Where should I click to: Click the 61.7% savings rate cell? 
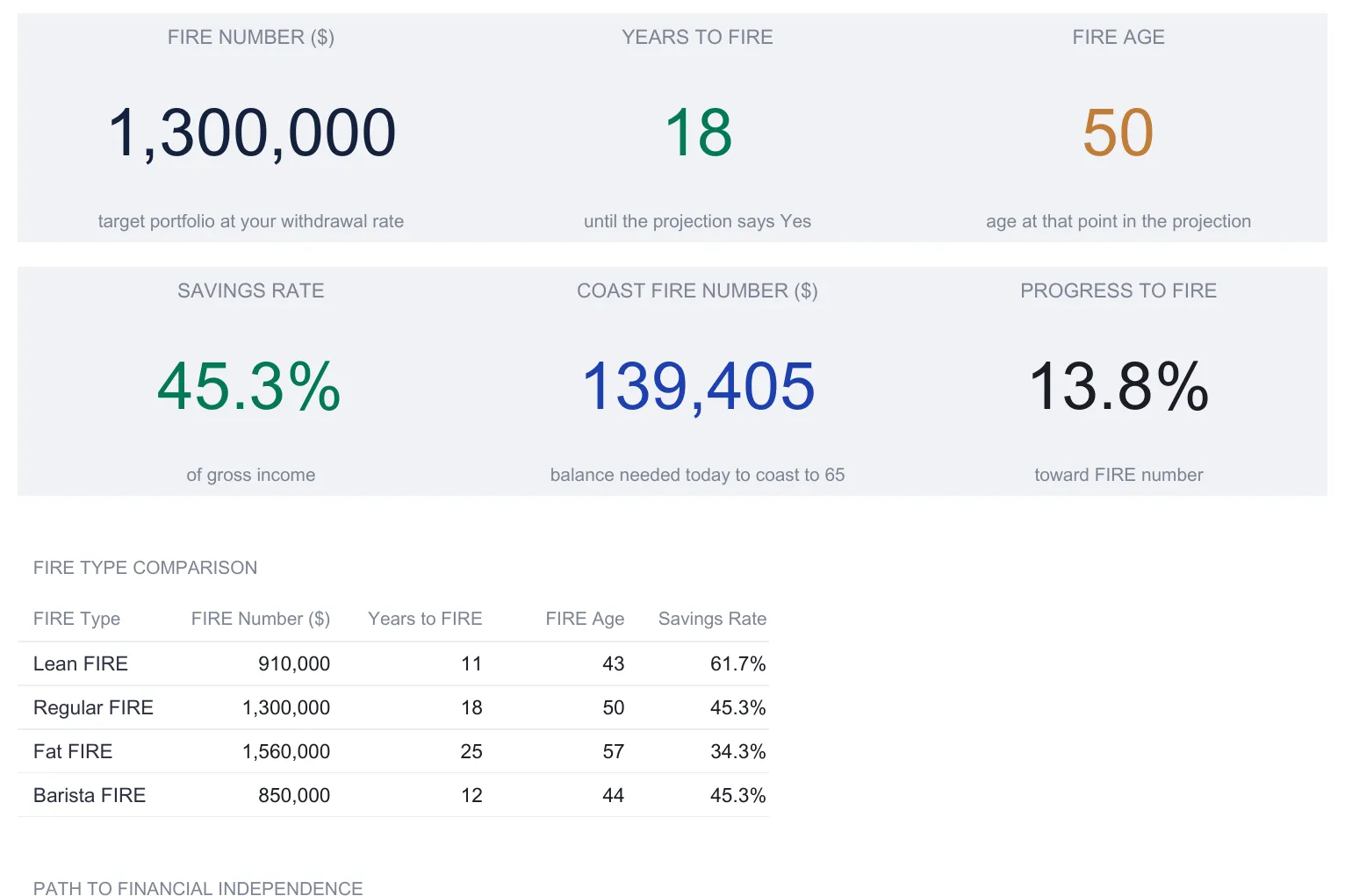pyautogui.click(x=738, y=663)
